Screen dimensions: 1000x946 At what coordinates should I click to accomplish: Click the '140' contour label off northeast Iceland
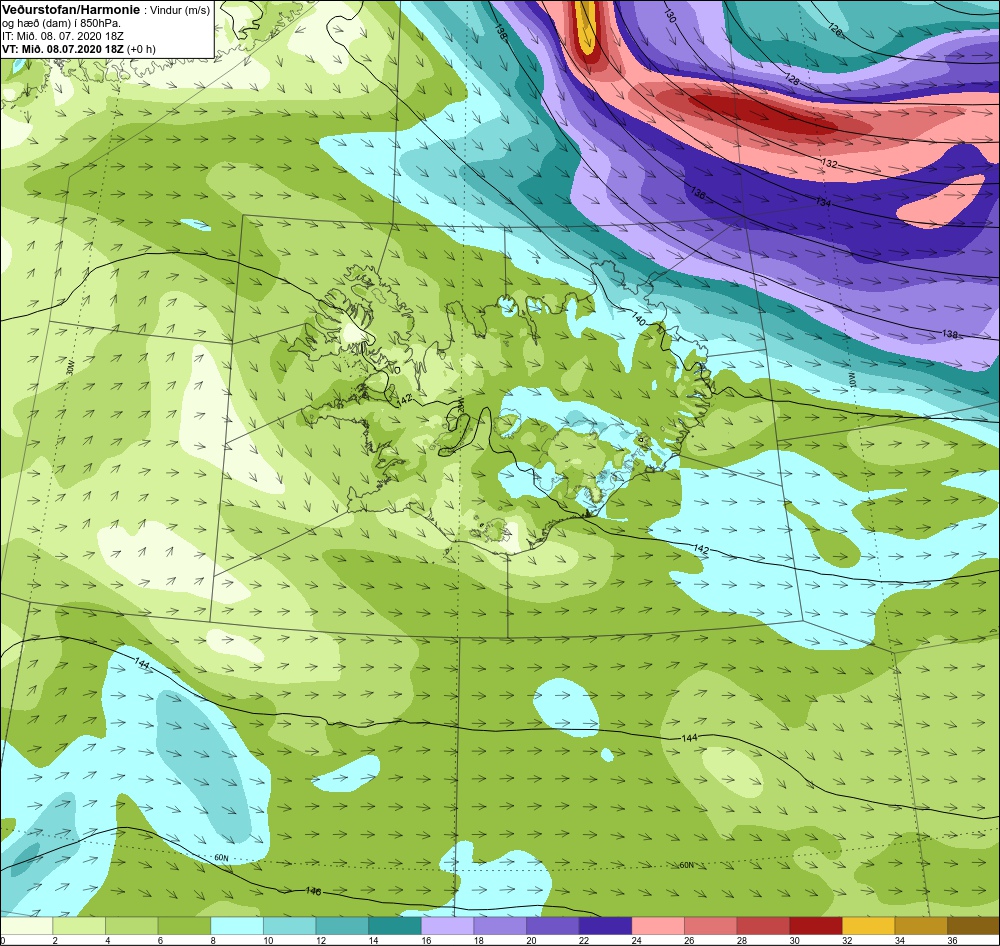click(x=638, y=317)
